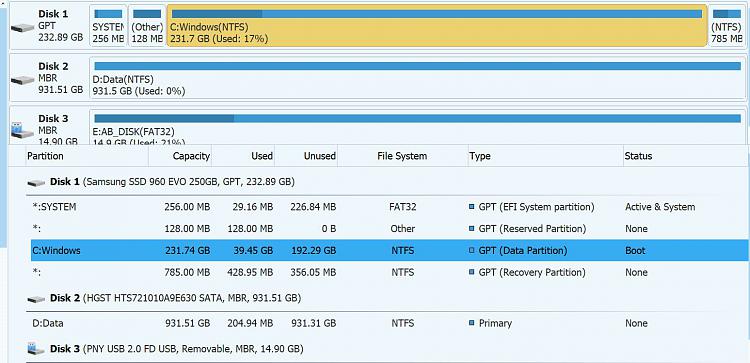This screenshot has height=363, width=750.
Task: Click the Disk 2 MBR 931.51 GB label
Action: 60,78
